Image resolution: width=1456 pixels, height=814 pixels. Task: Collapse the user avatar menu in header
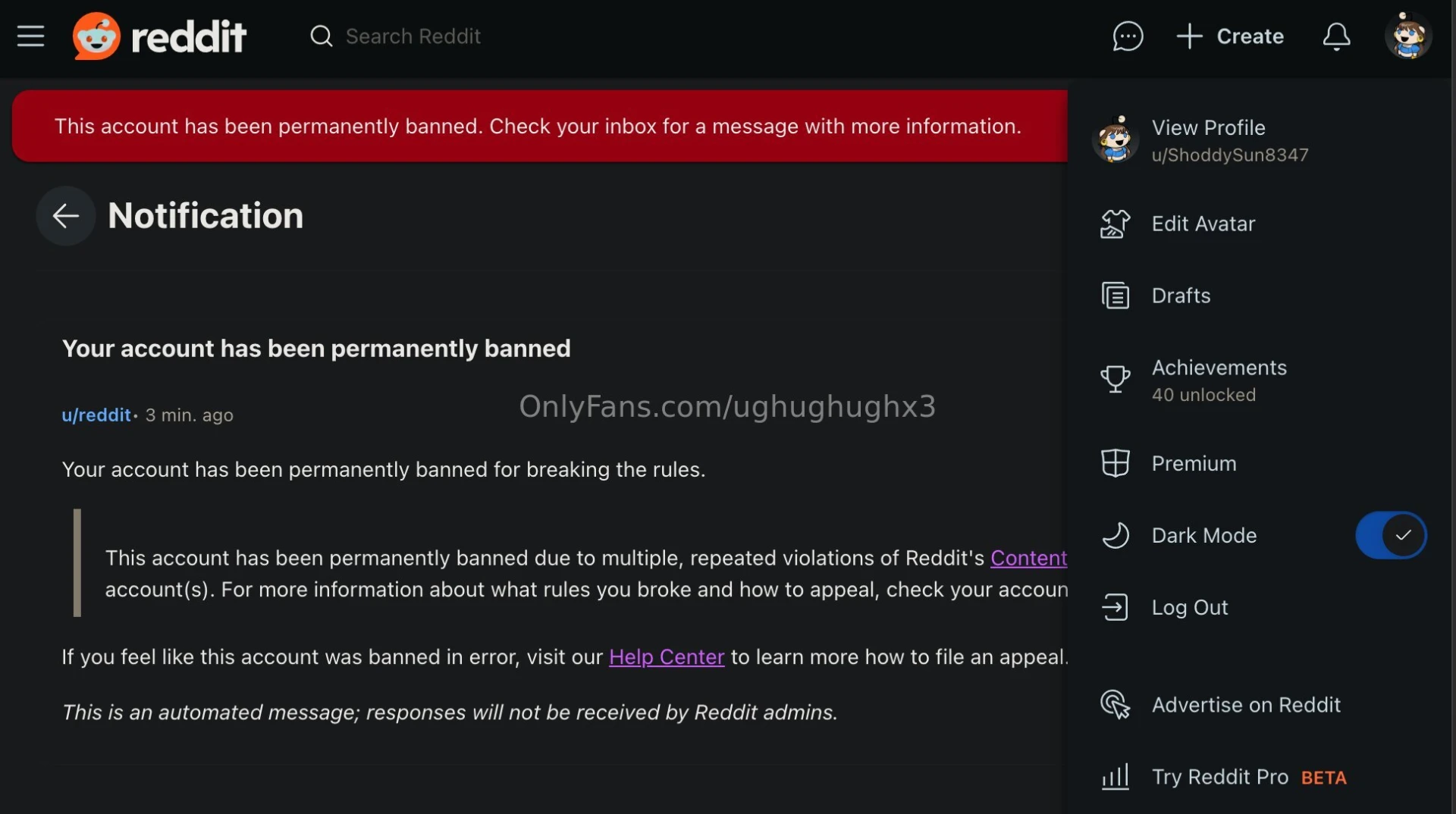tap(1407, 36)
